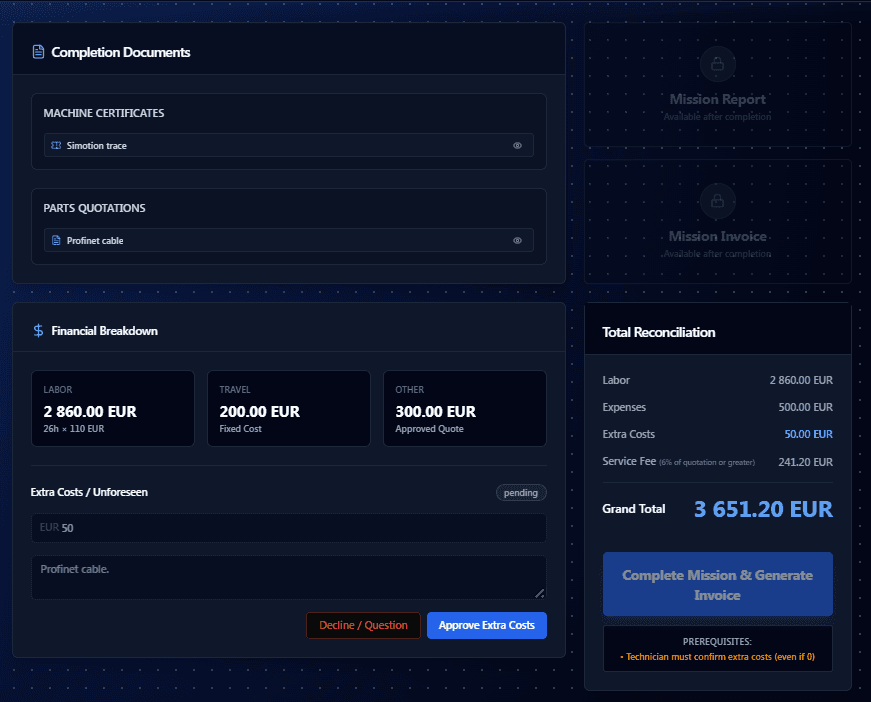
Task: Preview Simotion trace using eye icon
Action: [x=517, y=146]
